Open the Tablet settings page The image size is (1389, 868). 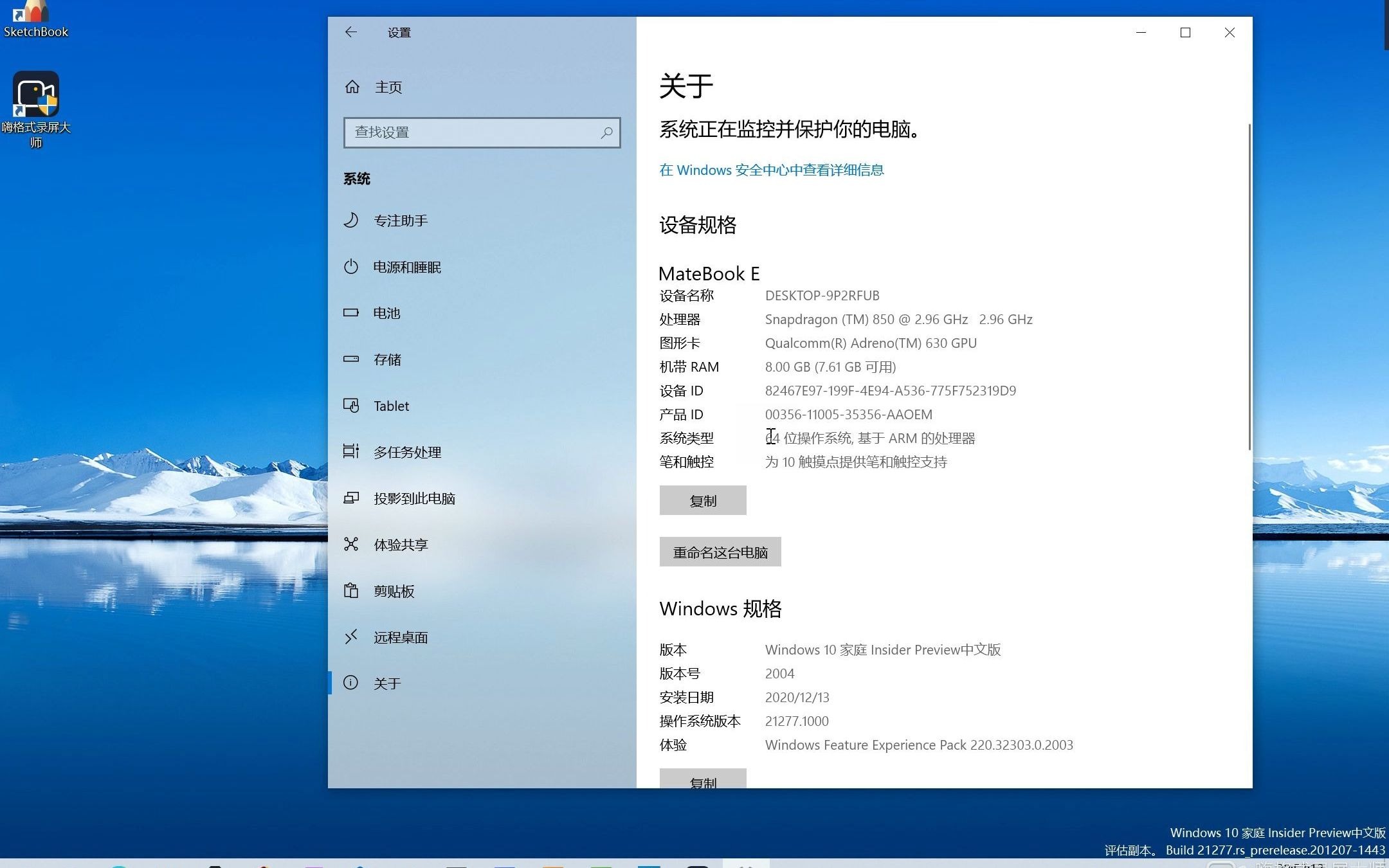tap(482, 406)
